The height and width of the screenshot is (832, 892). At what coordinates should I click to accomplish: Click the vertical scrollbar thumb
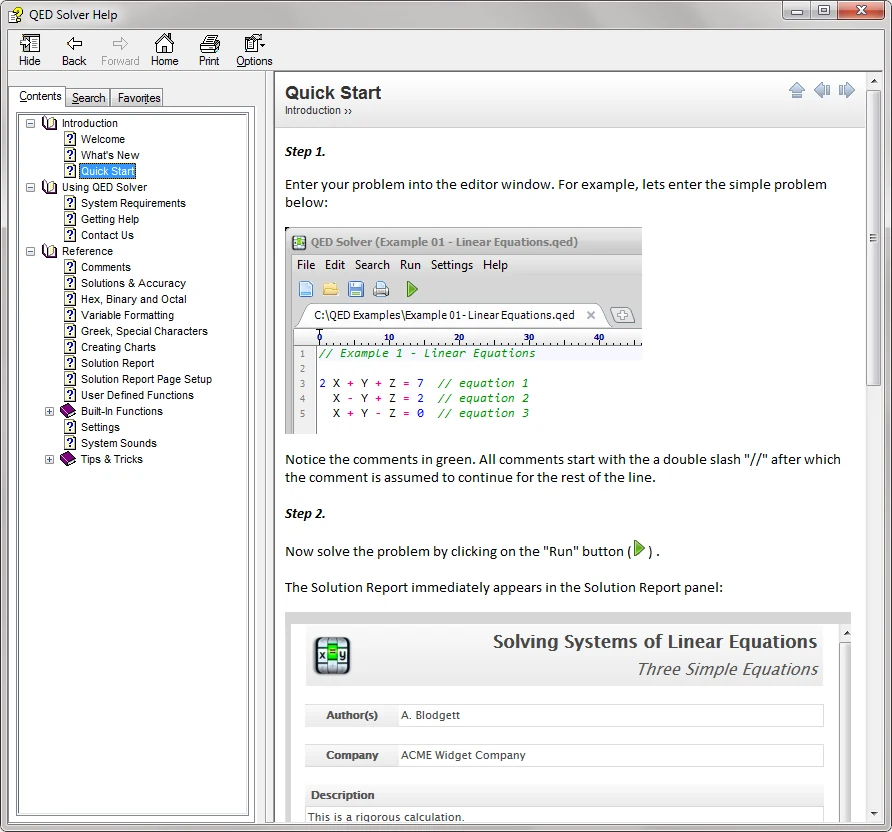(873, 238)
